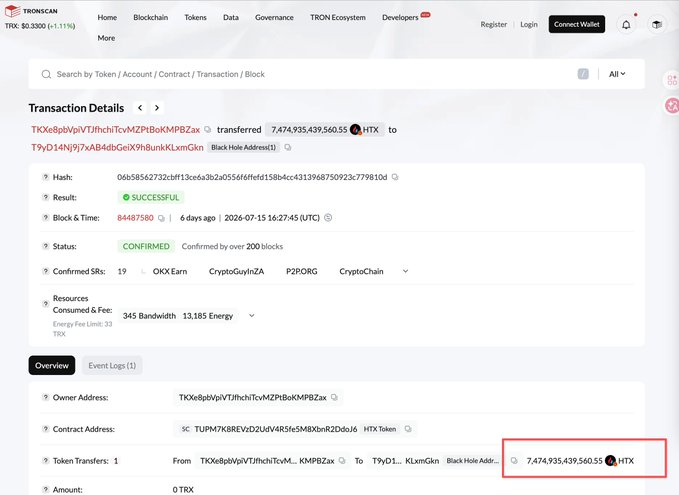The width and height of the screenshot is (679, 495).
Task: Expand the Confirmed SRs list chevron
Action: click(405, 272)
